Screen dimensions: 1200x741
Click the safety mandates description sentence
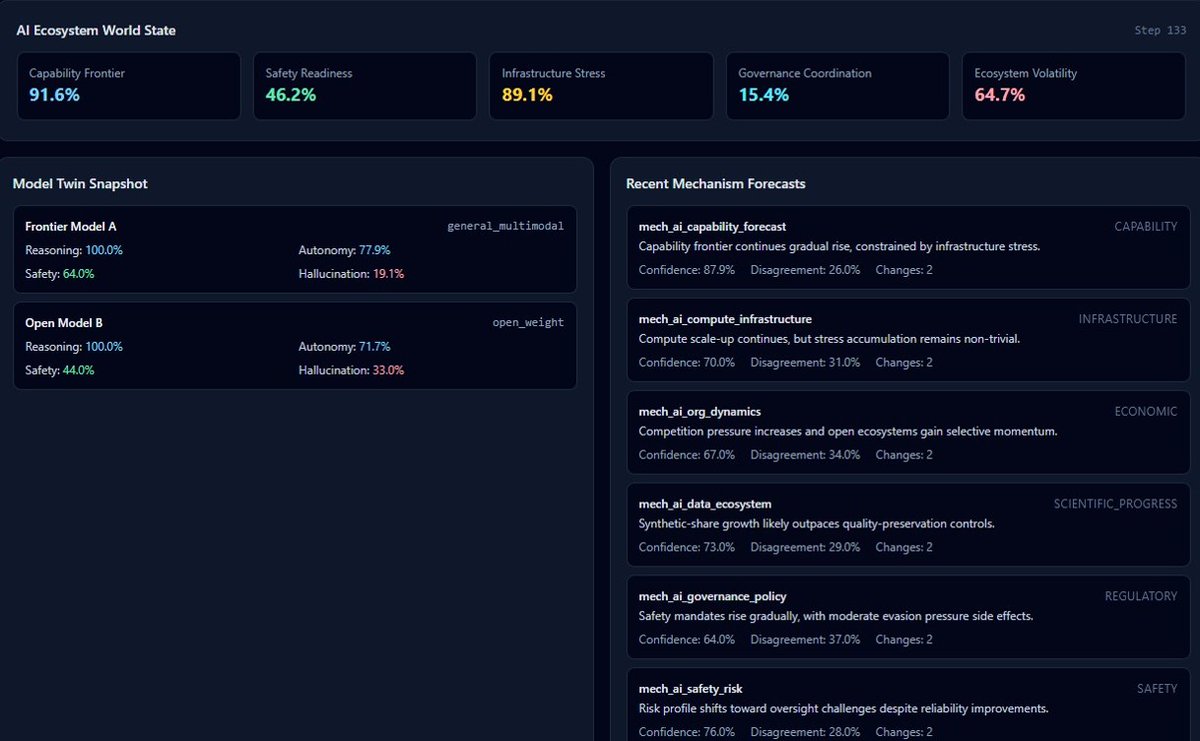tap(836, 616)
